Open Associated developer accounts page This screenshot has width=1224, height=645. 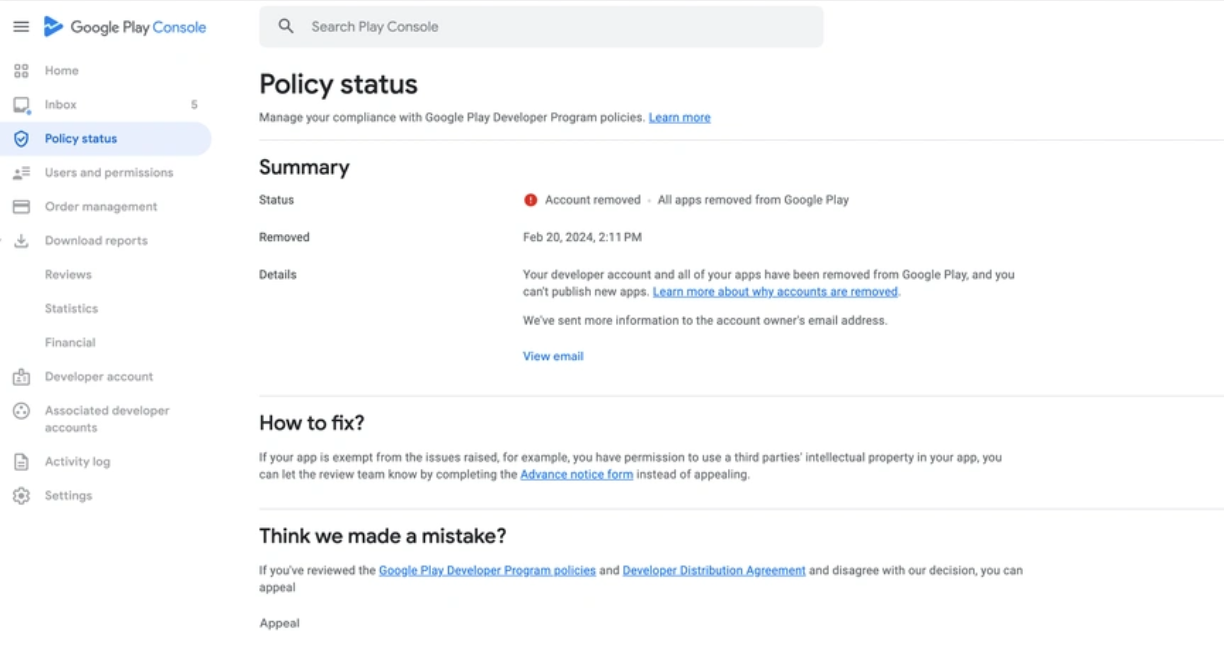(106, 419)
